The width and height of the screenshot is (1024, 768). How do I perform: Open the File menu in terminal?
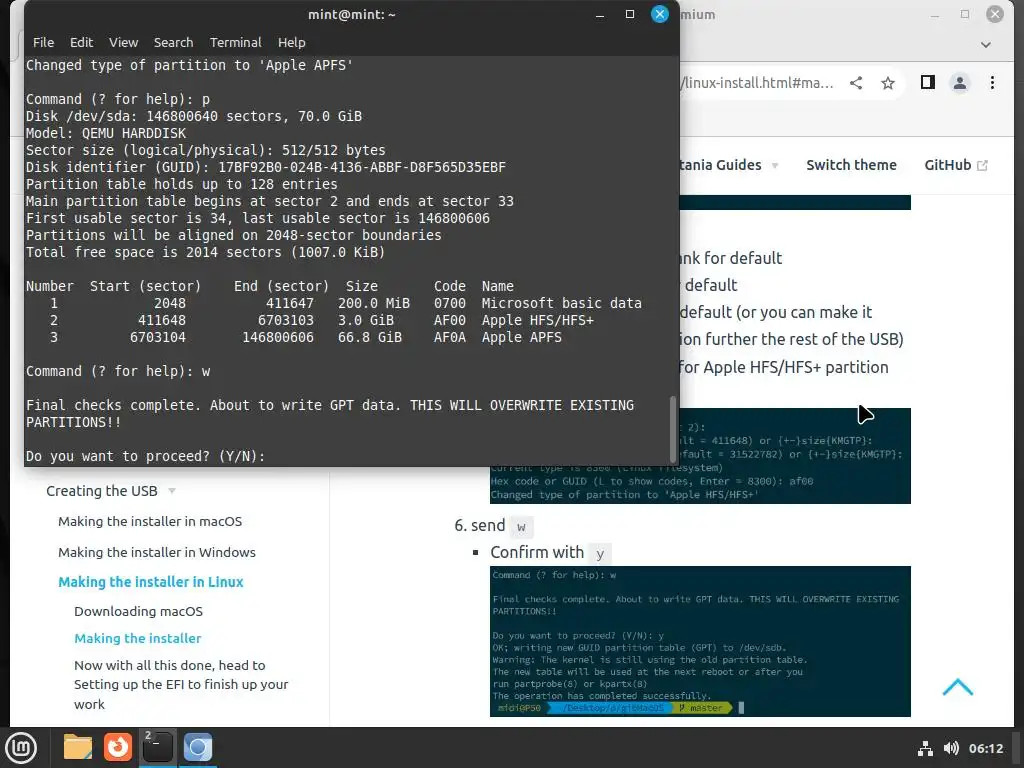(x=43, y=42)
